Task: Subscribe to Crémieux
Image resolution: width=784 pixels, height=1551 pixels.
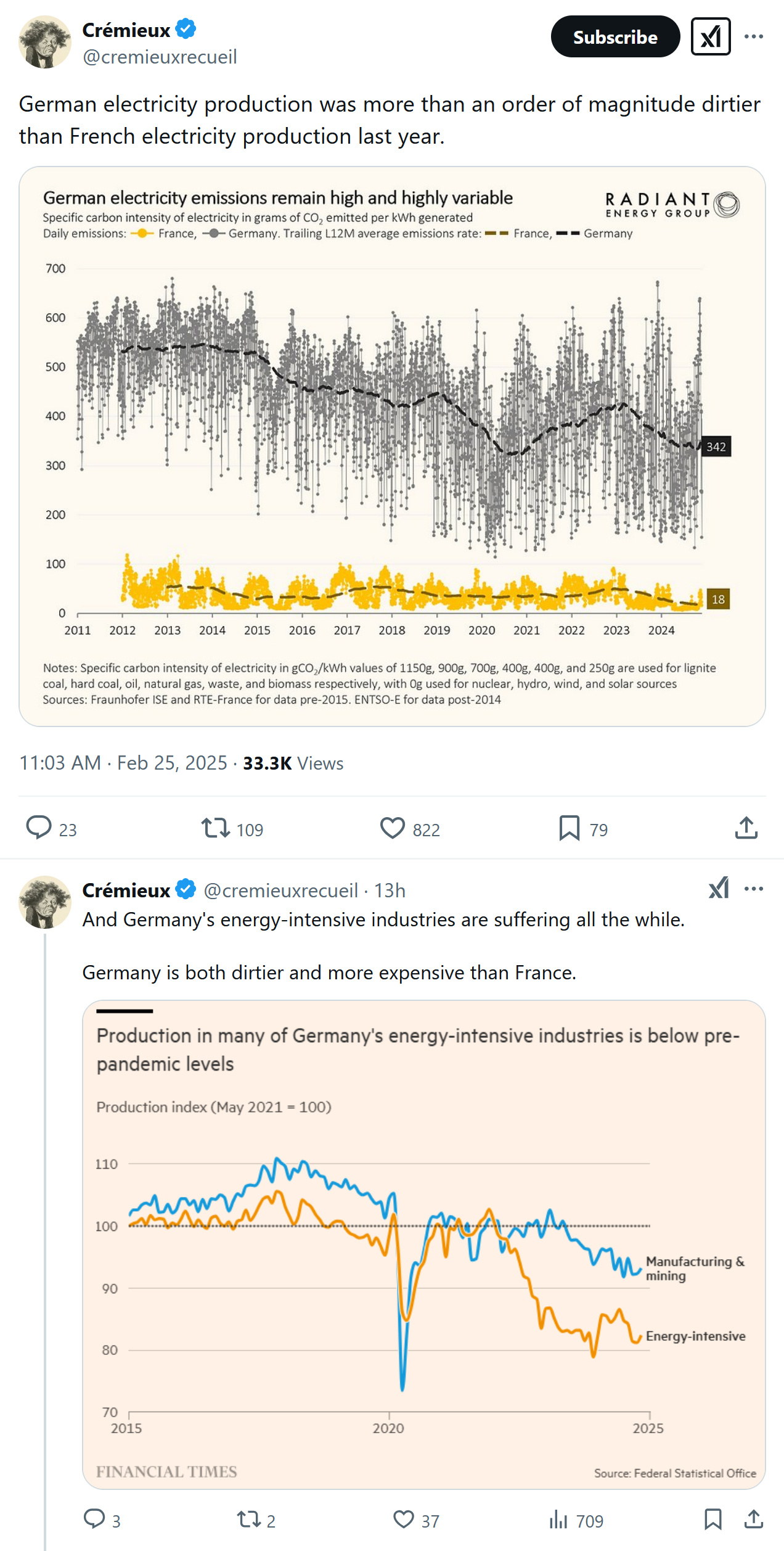Action: click(615, 37)
